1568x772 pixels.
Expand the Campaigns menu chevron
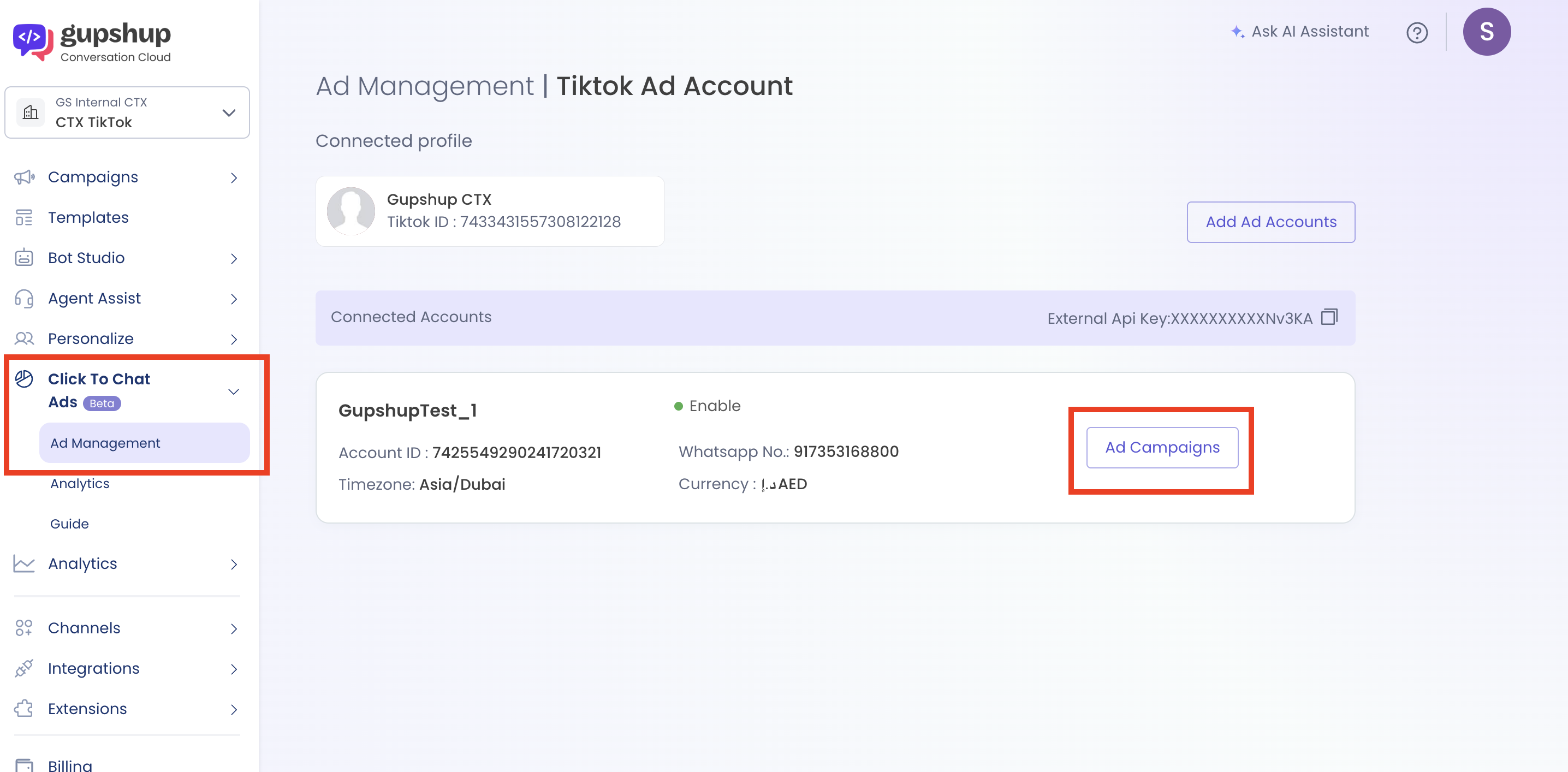coord(234,178)
